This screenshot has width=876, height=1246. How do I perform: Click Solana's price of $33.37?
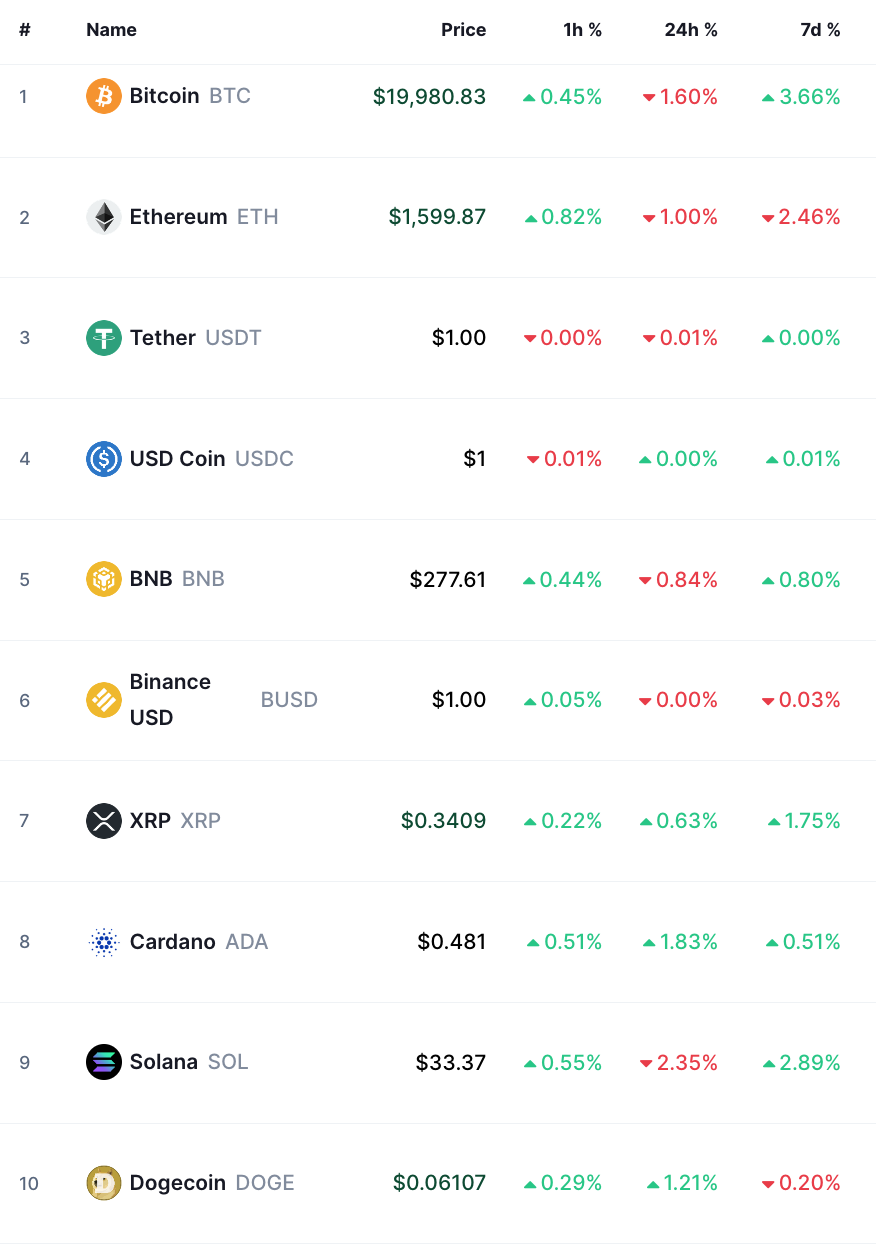[451, 1062]
